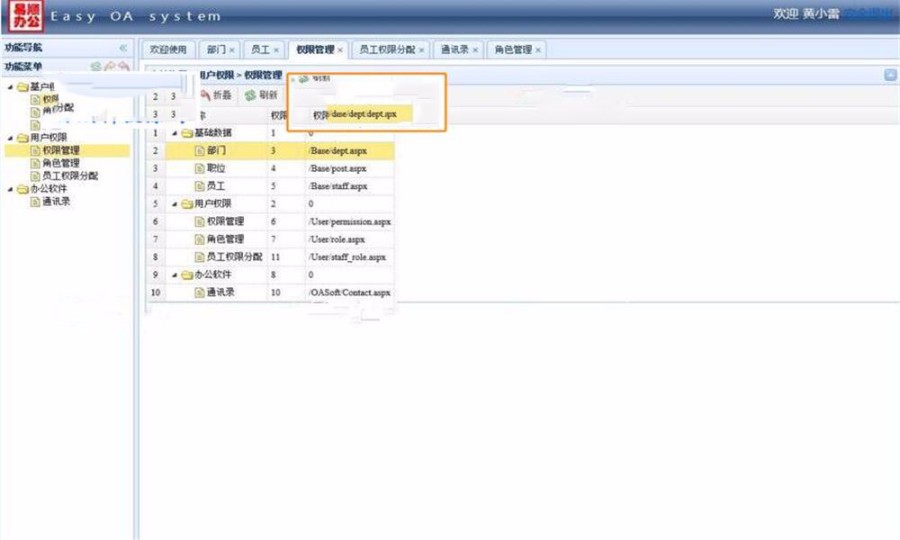Select the /User/role.aspx cell
This screenshot has height=540, width=900.
tap(350, 239)
